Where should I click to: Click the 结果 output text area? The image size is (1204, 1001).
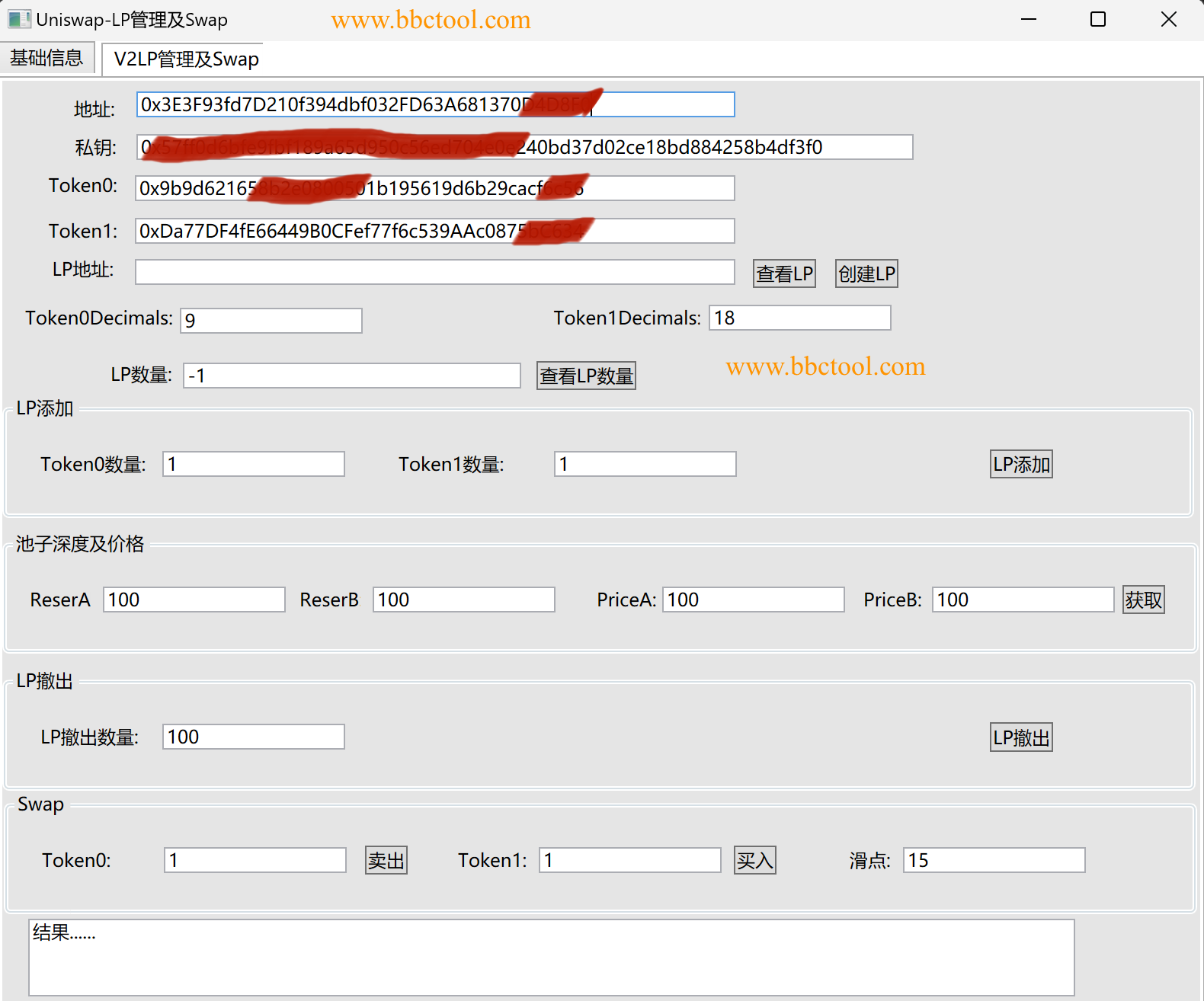551,958
